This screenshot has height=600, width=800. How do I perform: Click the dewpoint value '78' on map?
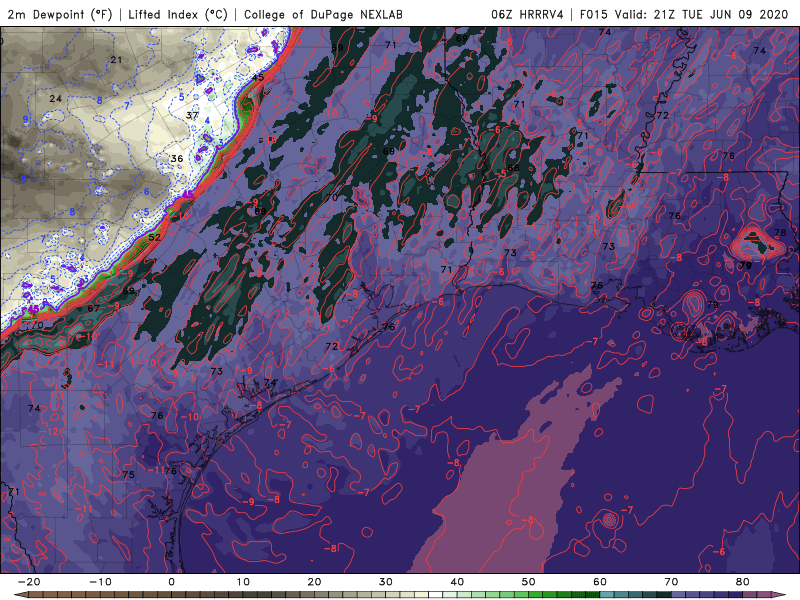coord(780,233)
